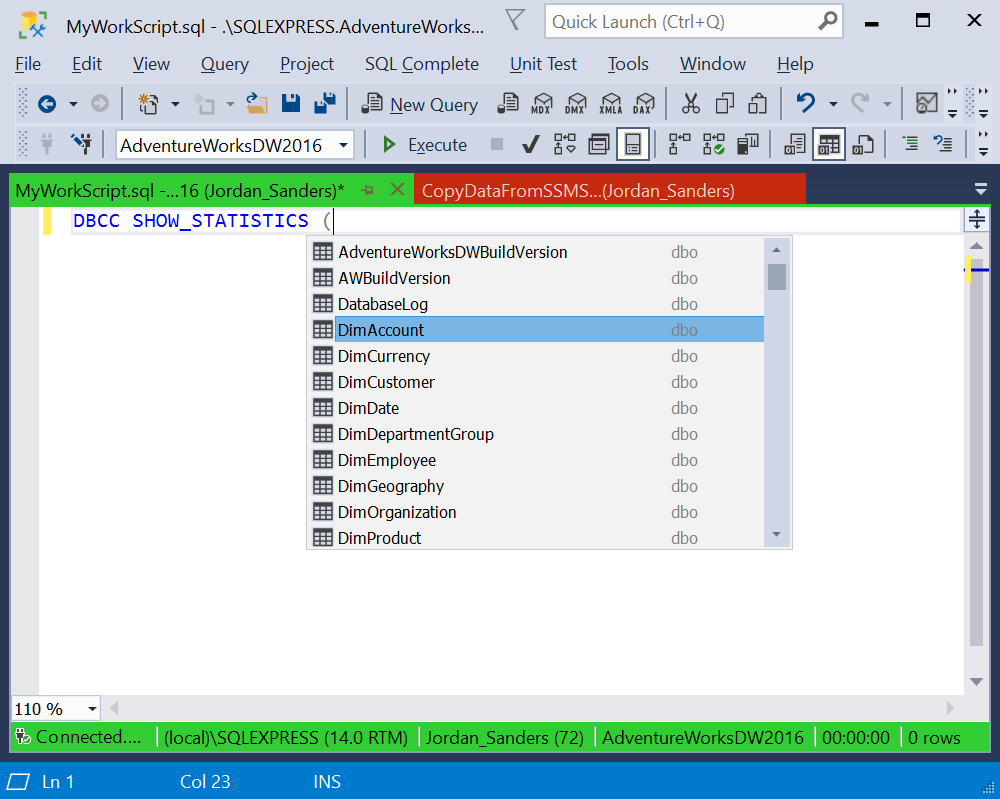
Task: Open the Query menu
Action: tap(224, 64)
